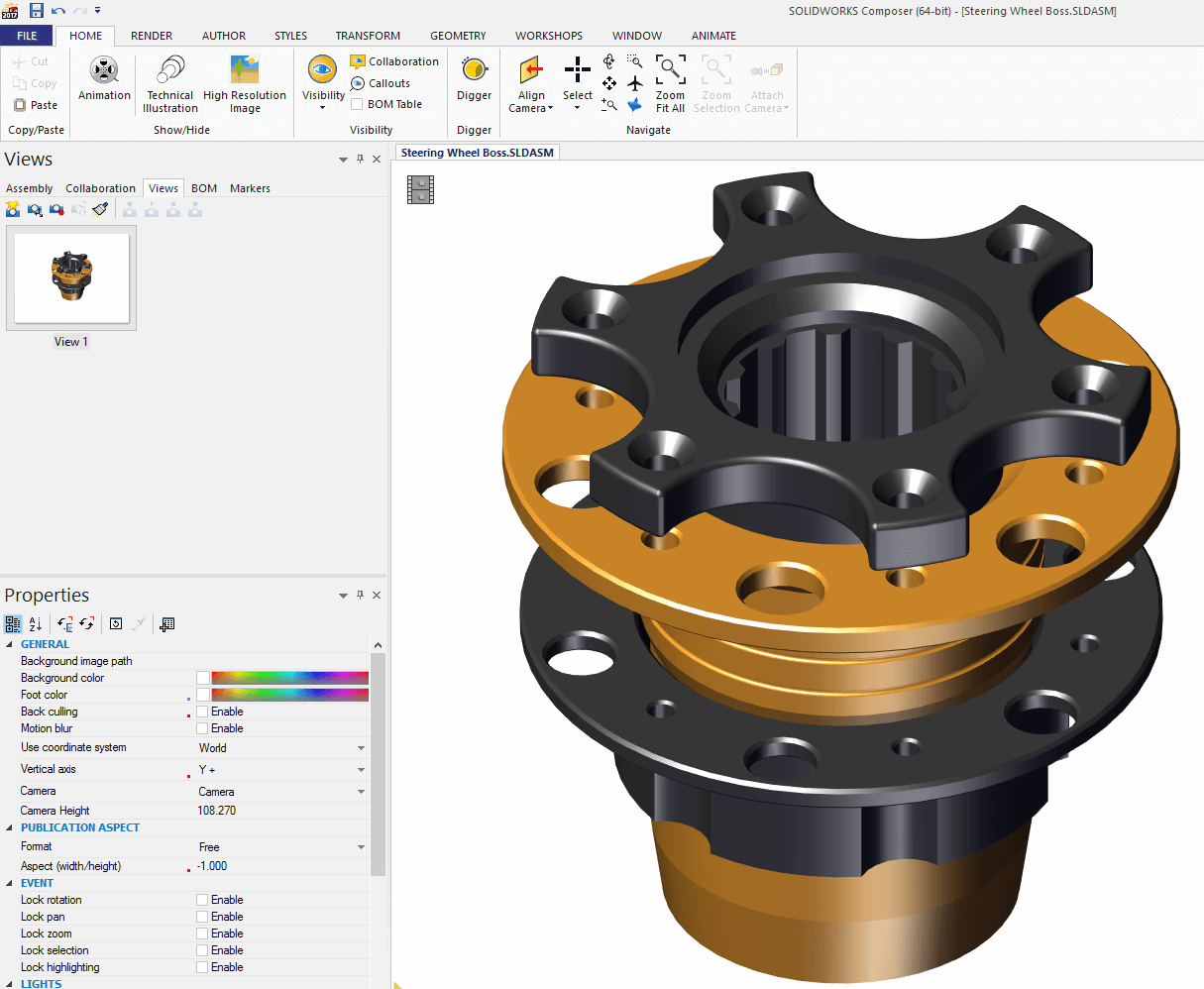The width and height of the screenshot is (1204, 989).
Task: Open the Markers panel tab
Action: (250, 188)
